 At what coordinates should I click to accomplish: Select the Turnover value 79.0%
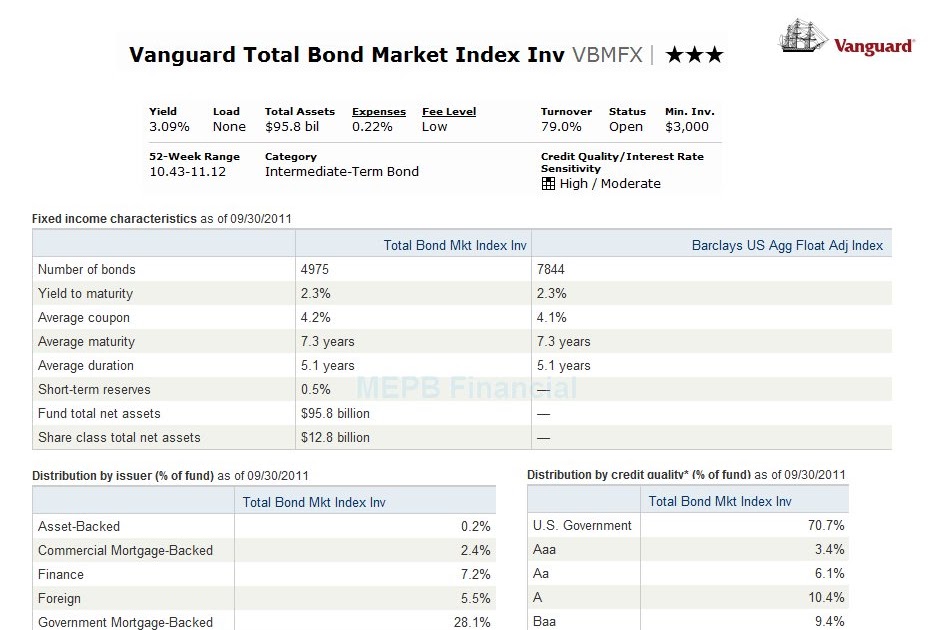coord(561,127)
